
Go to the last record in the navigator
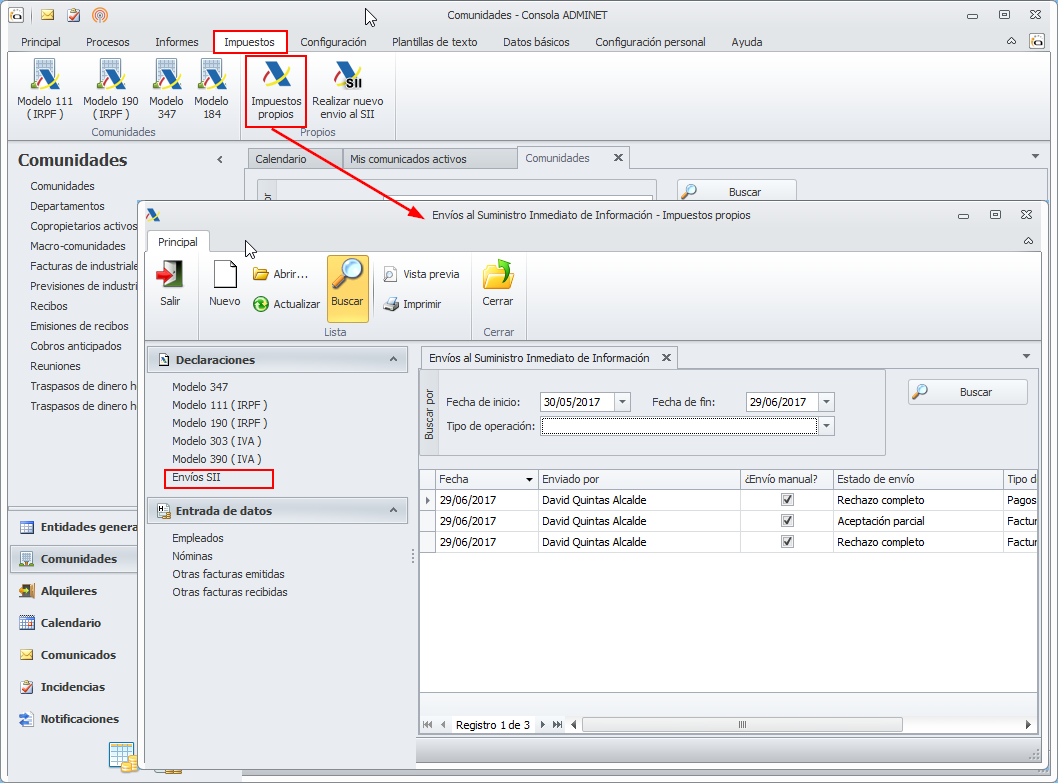(x=557, y=725)
